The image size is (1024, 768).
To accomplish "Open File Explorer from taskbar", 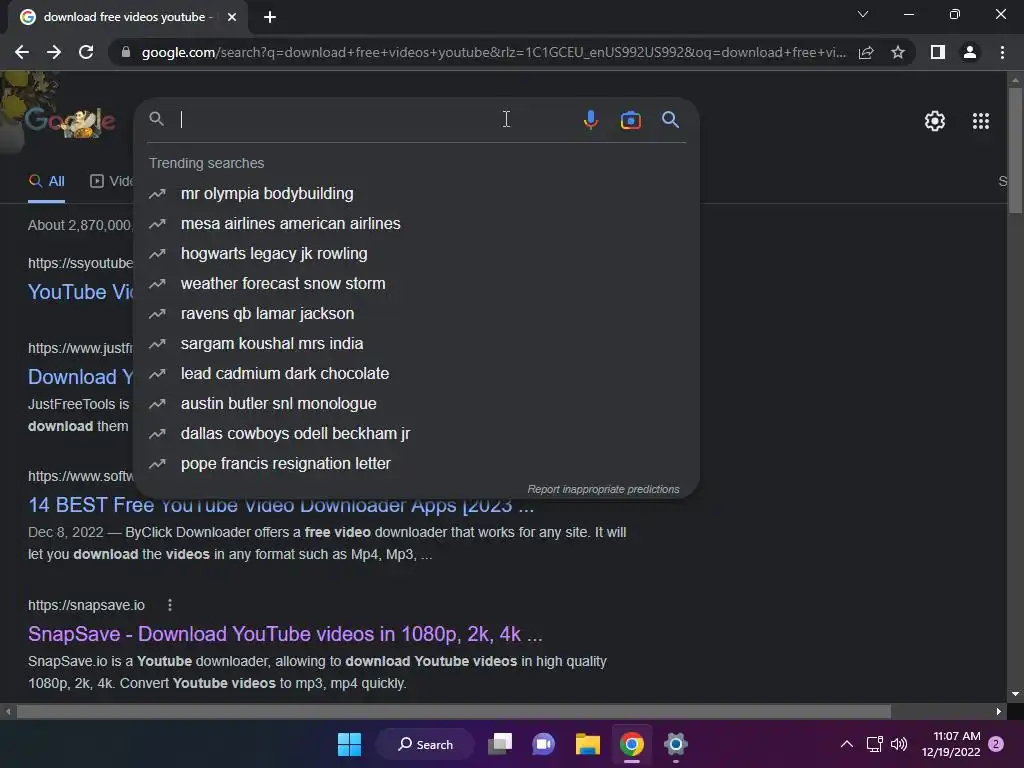I will (x=588, y=744).
